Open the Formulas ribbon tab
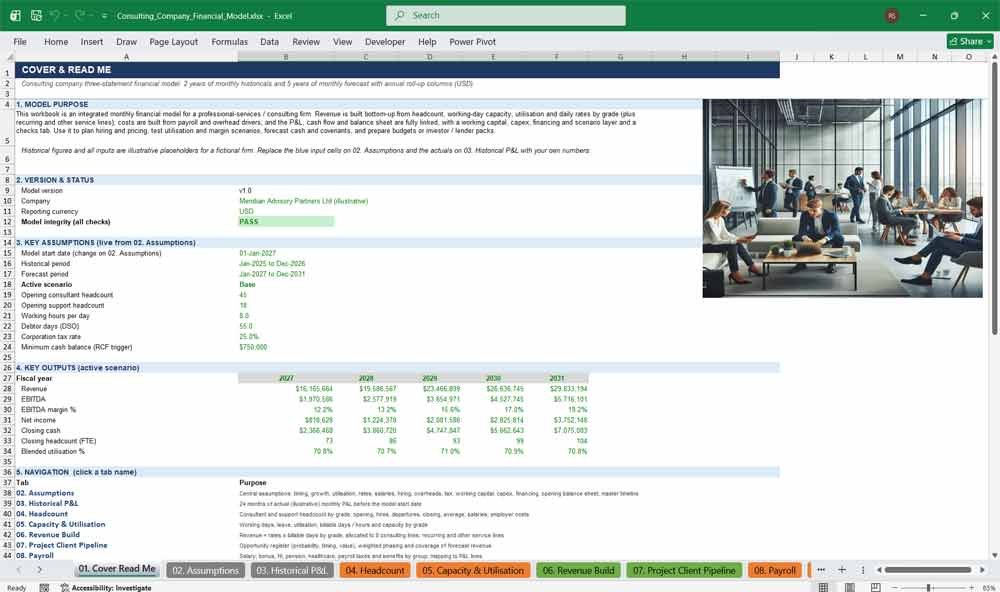Screen dimensions: 1000x592 [230, 41]
